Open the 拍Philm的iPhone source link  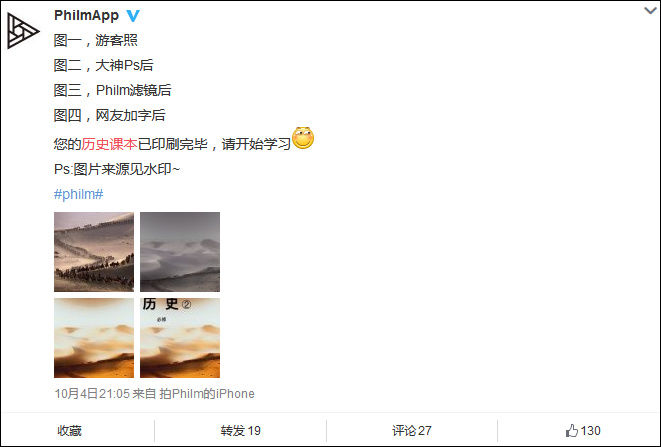[x=207, y=393]
